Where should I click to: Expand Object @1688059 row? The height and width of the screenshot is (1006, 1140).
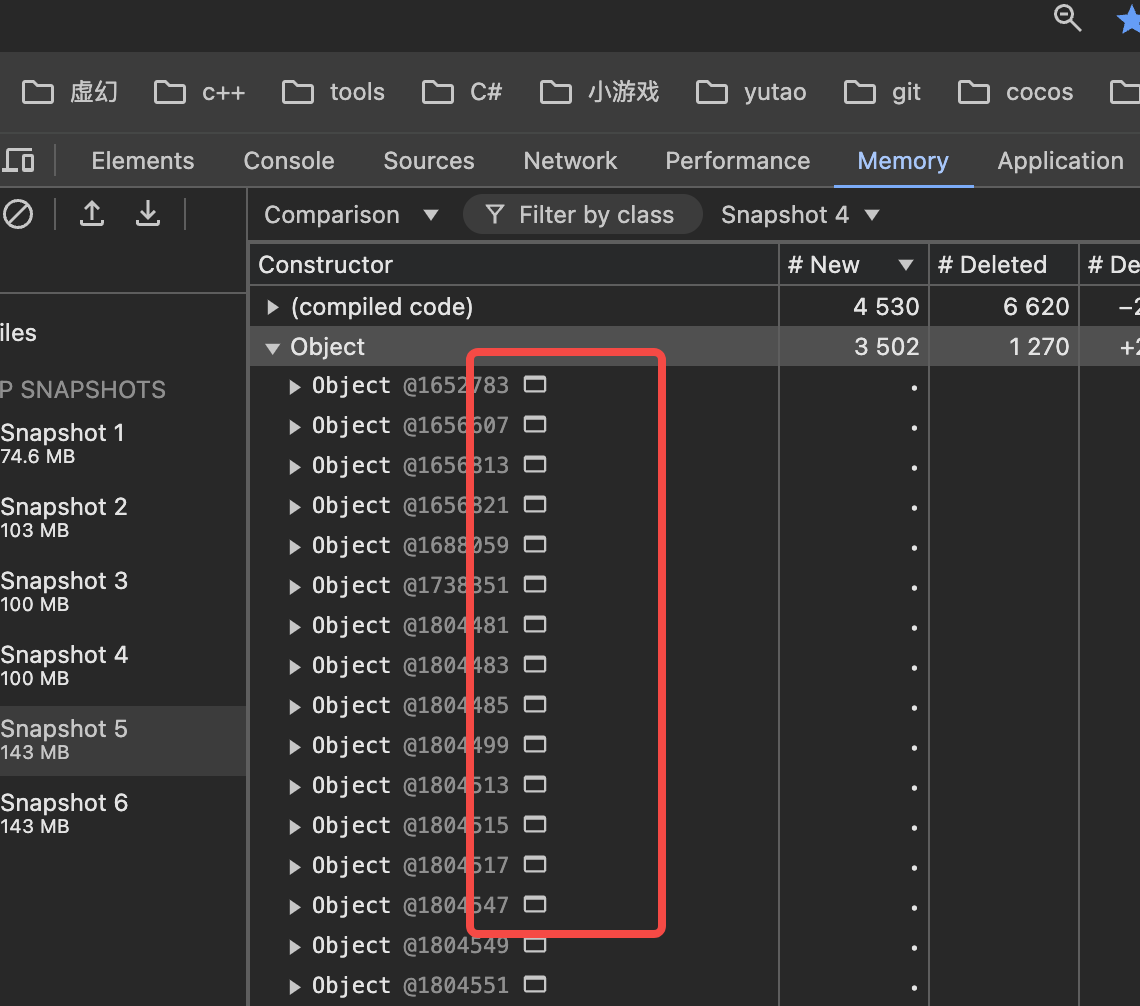point(294,547)
